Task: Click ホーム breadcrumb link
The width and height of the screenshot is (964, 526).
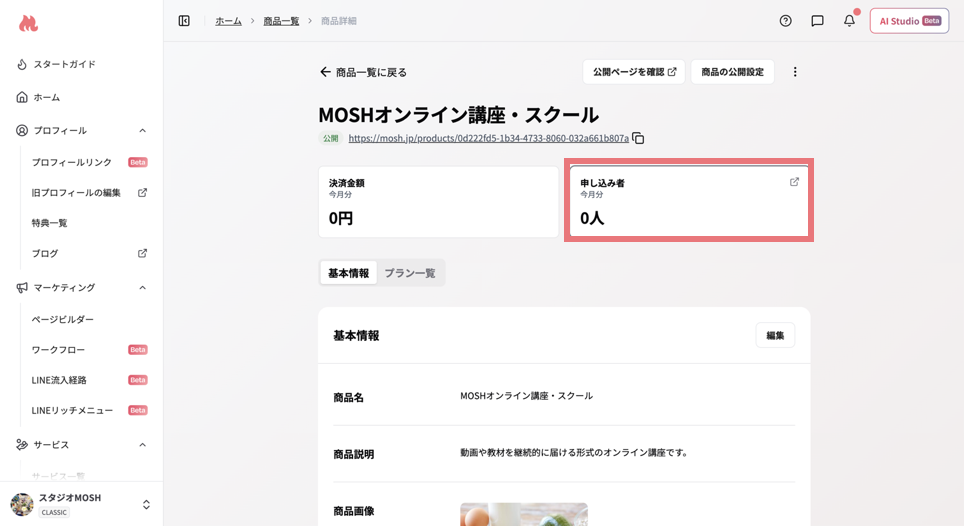Action: pos(228,21)
